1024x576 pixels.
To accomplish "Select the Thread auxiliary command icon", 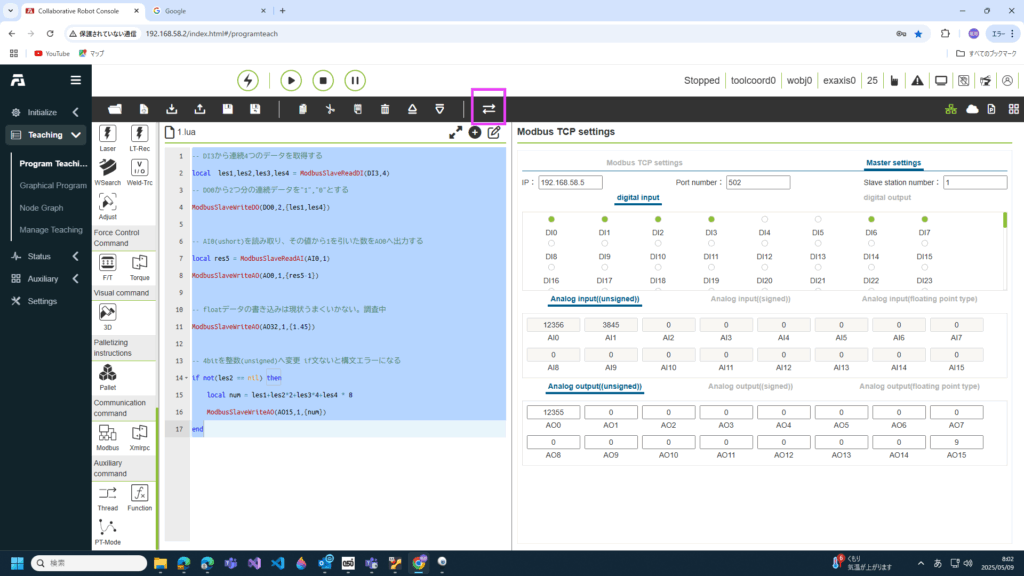I will click(x=108, y=498).
